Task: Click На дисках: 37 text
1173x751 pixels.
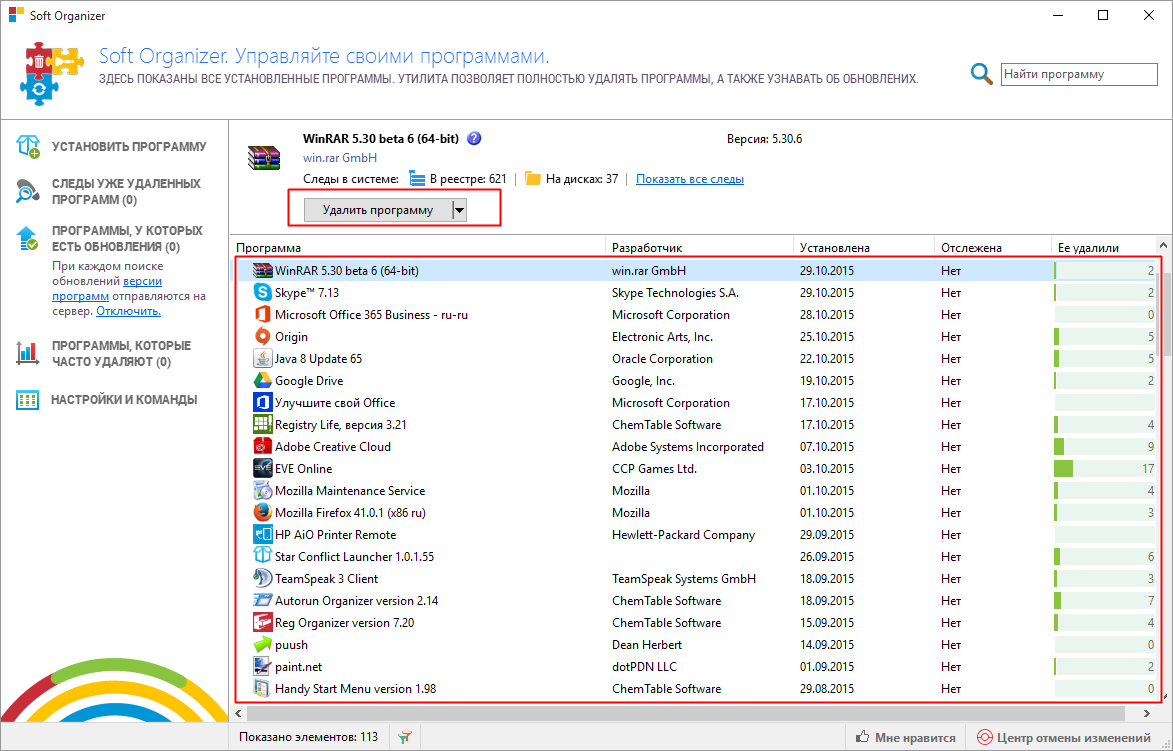Action: (x=582, y=179)
